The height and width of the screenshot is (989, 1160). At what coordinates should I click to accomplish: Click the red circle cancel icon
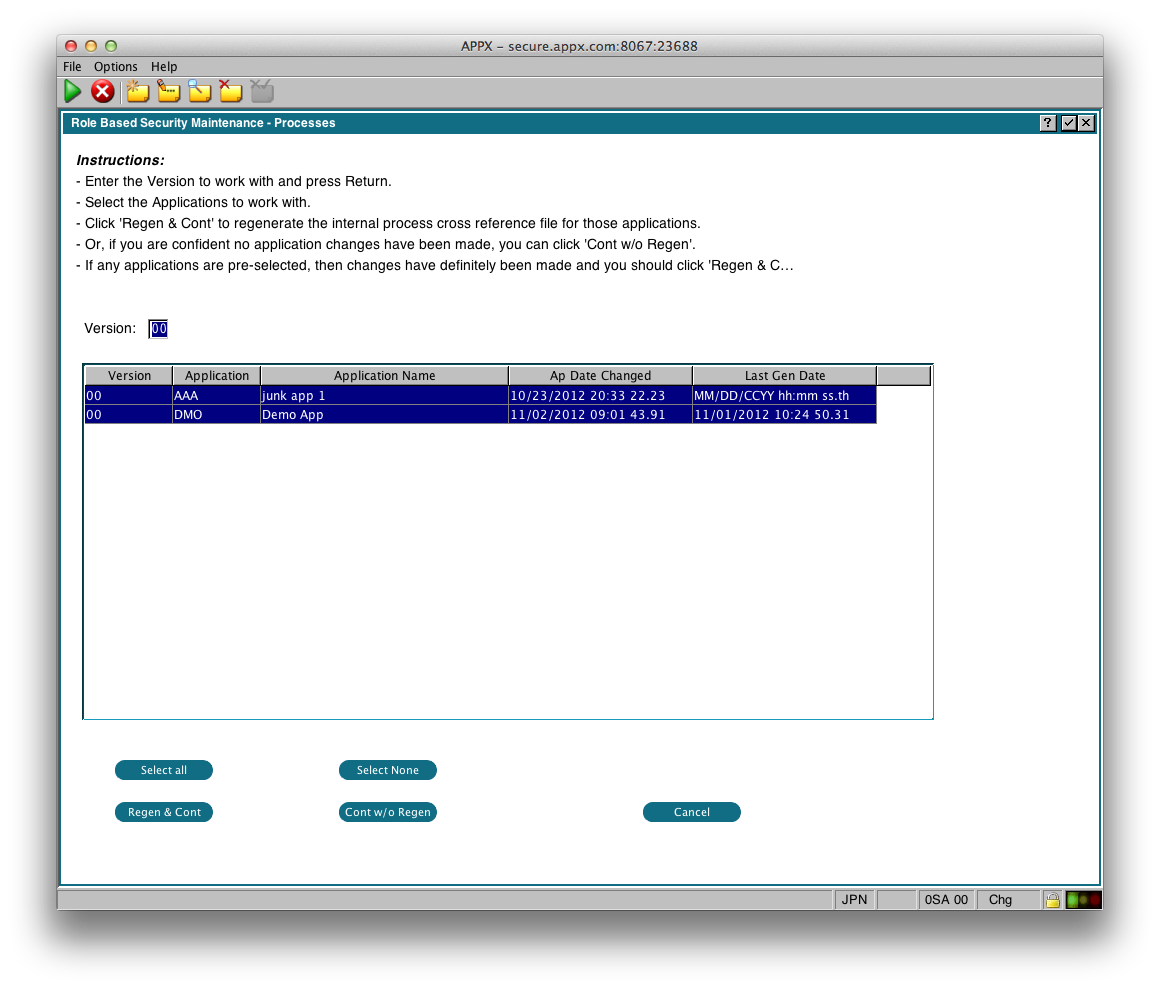pos(102,92)
